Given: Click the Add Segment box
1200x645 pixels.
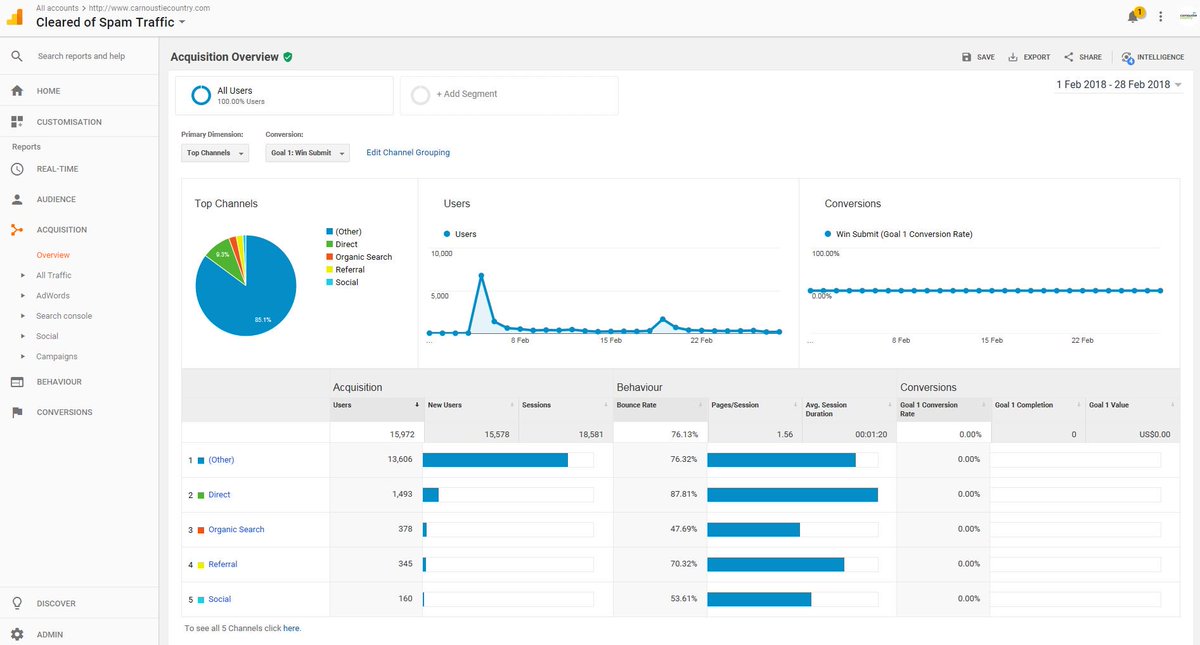Looking at the screenshot, I should pyautogui.click(x=509, y=94).
